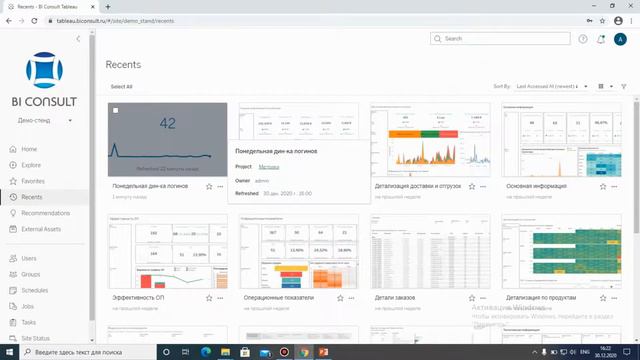The height and width of the screenshot is (360, 640).
Task: Click the sidebar vertical scrollbar
Action: coord(92,178)
